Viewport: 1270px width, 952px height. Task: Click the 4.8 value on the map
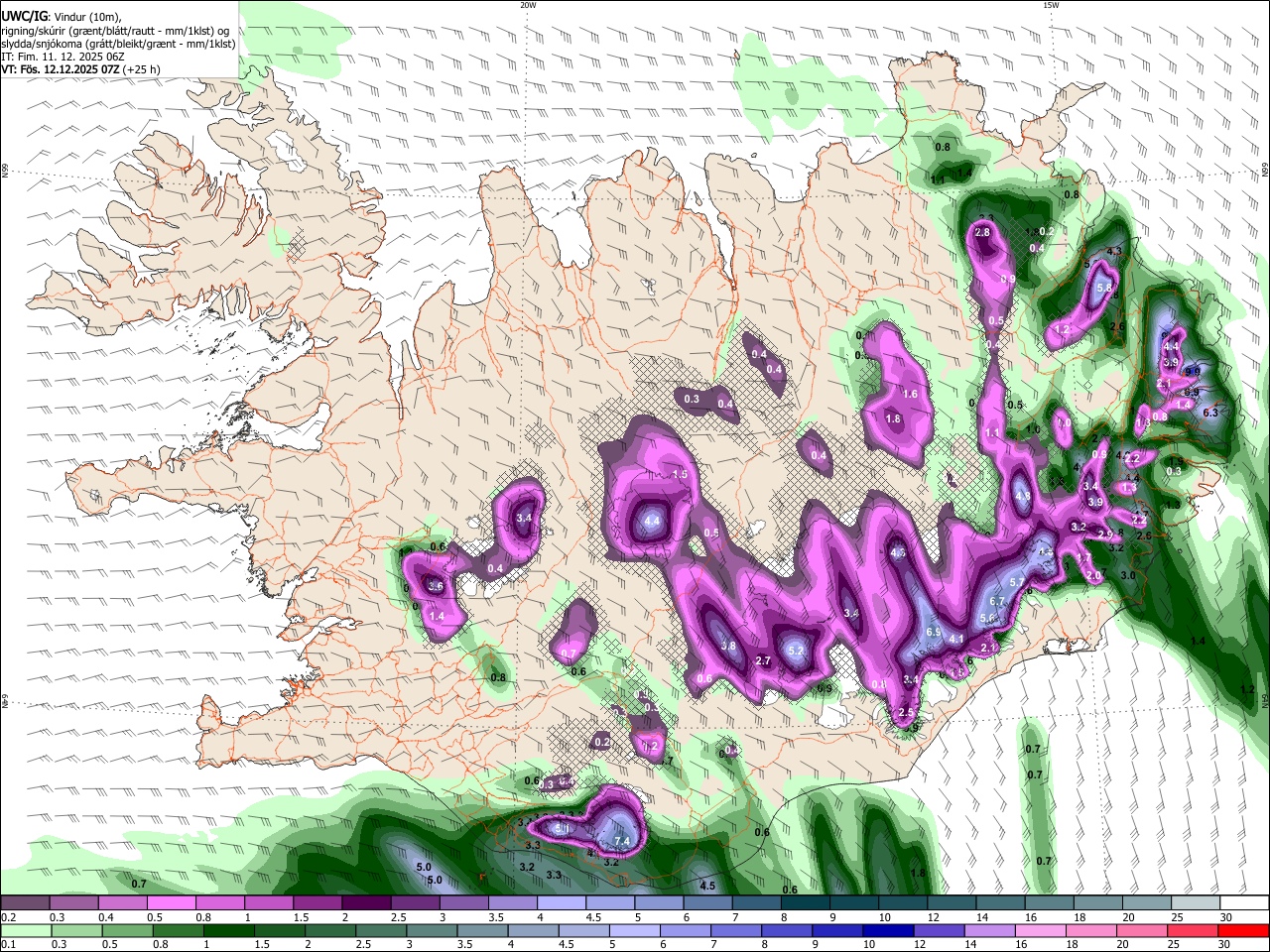point(1023,497)
